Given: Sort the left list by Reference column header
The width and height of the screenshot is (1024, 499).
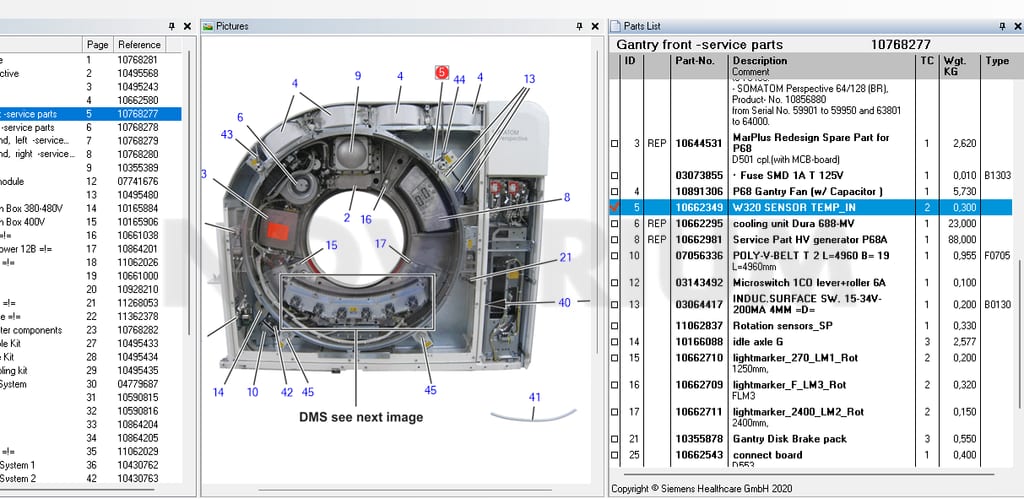Looking at the screenshot, I should (139, 44).
